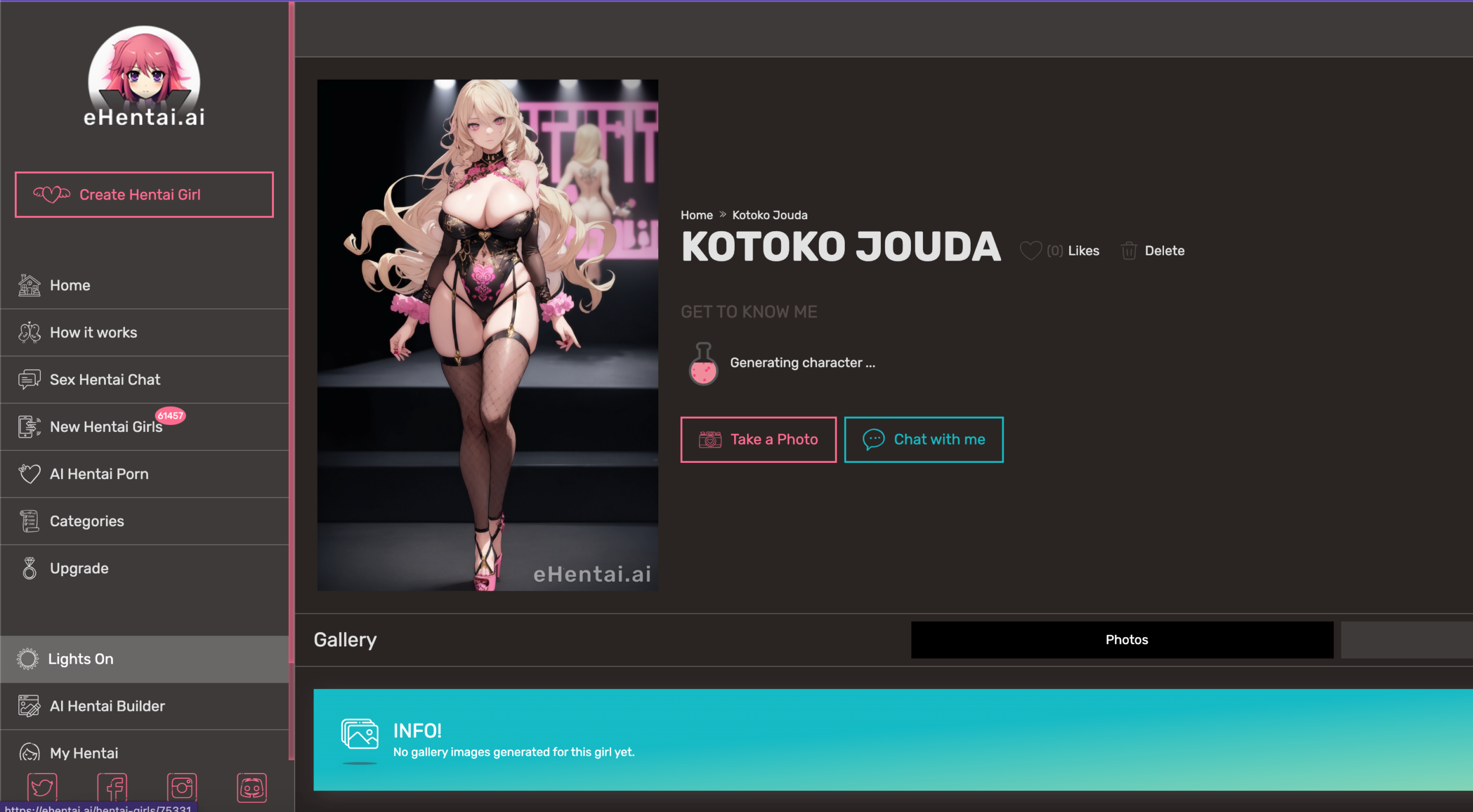Click the Delete trash icon
The width and height of the screenshot is (1473, 812).
click(1128, 251)
